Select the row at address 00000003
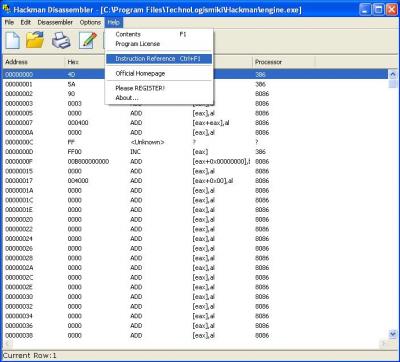Image resolution: width=400 pixels, height=362 pixels. (x=196, y=104)
